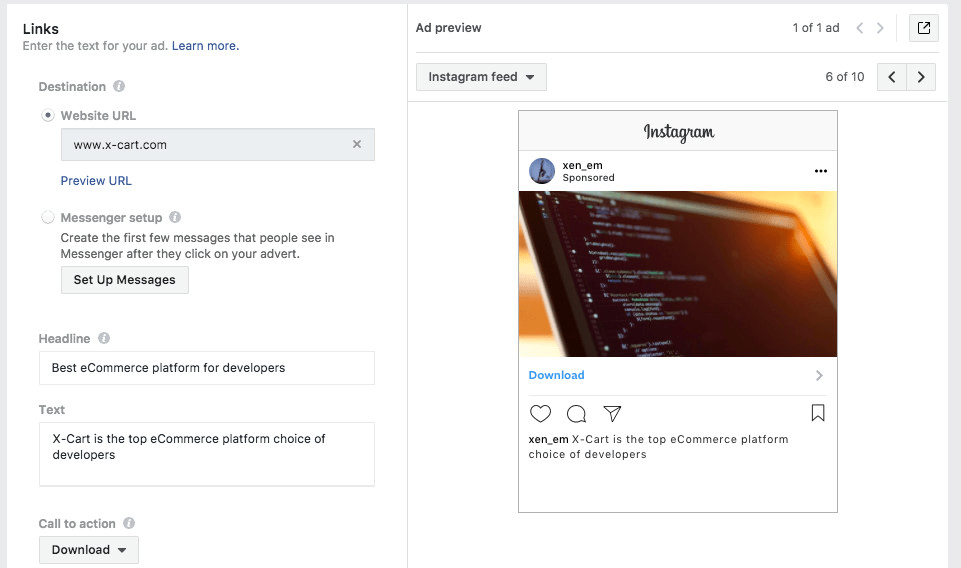
Task: Click the Links section heading
Action: (40, 29)
